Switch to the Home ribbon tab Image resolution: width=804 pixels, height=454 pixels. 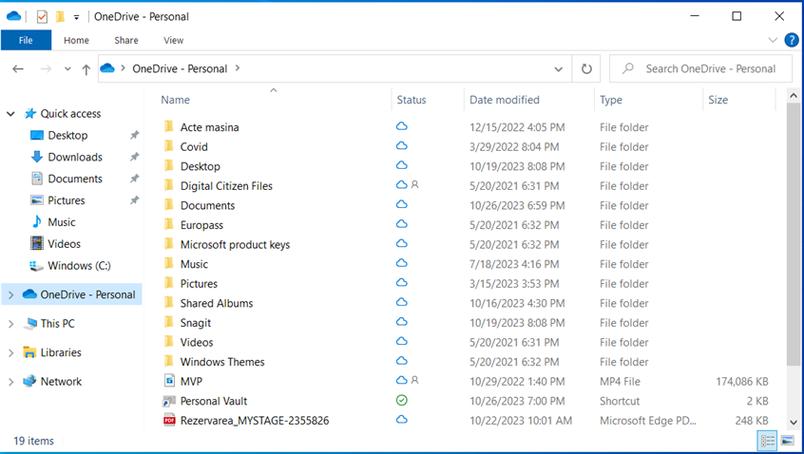point(76,40)
